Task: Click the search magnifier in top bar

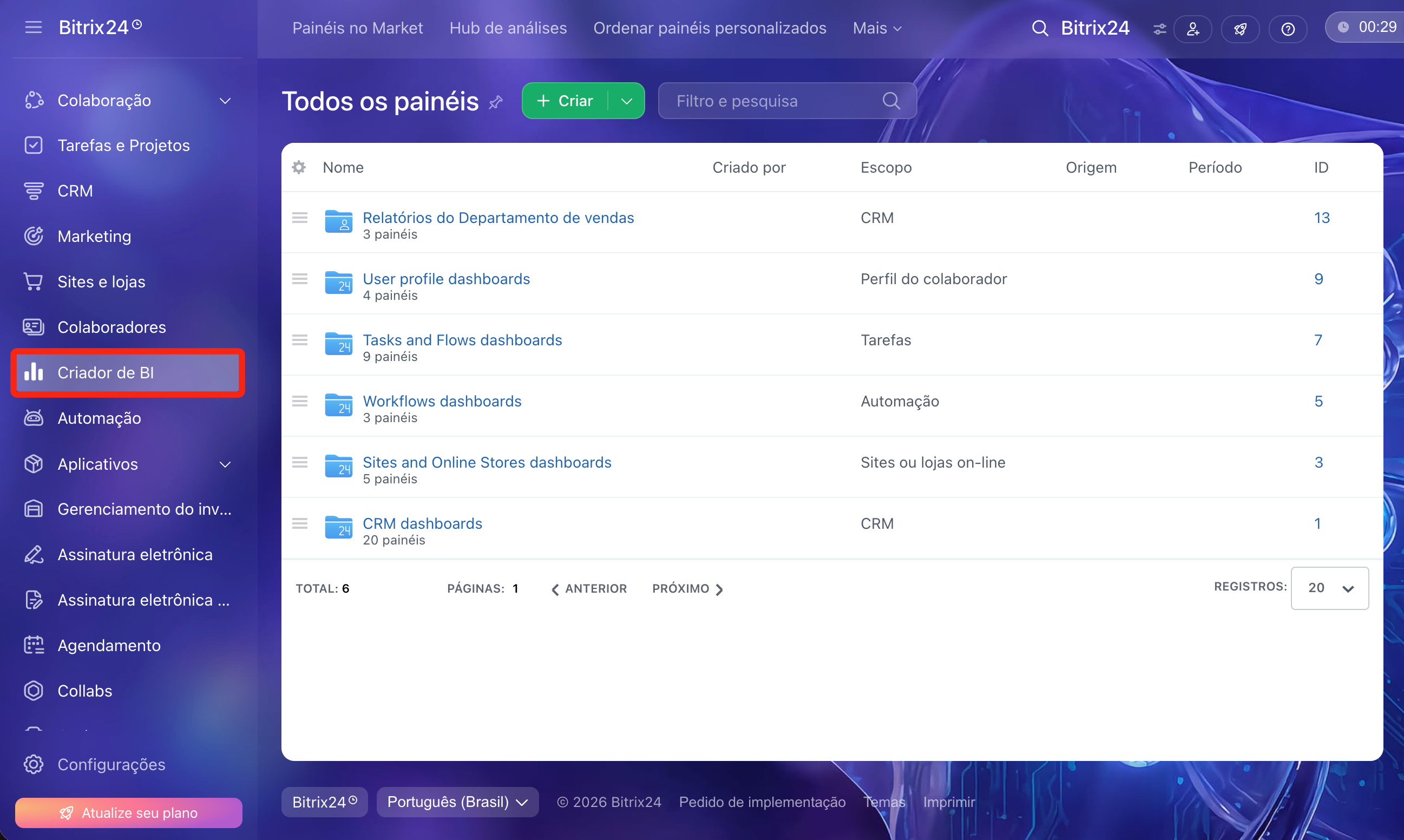Action: (1040, 28)
